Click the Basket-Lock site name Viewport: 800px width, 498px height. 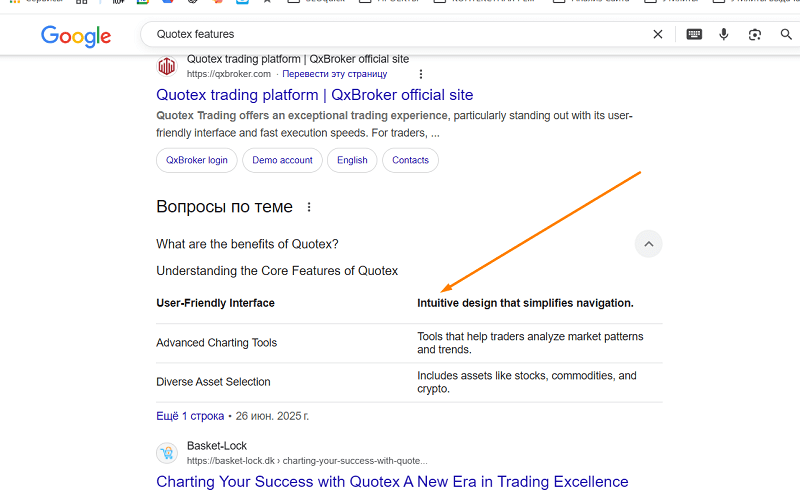(x=217, y=445)
